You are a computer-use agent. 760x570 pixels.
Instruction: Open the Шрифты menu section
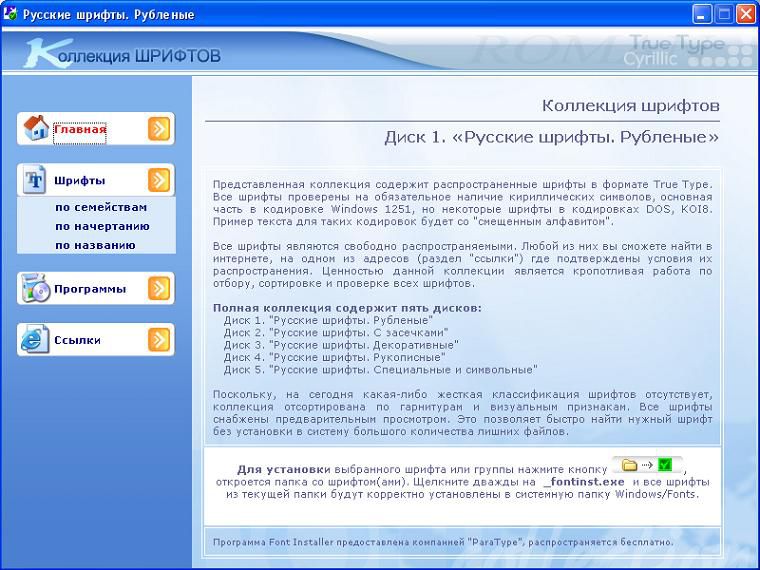(x=80, y=181)
